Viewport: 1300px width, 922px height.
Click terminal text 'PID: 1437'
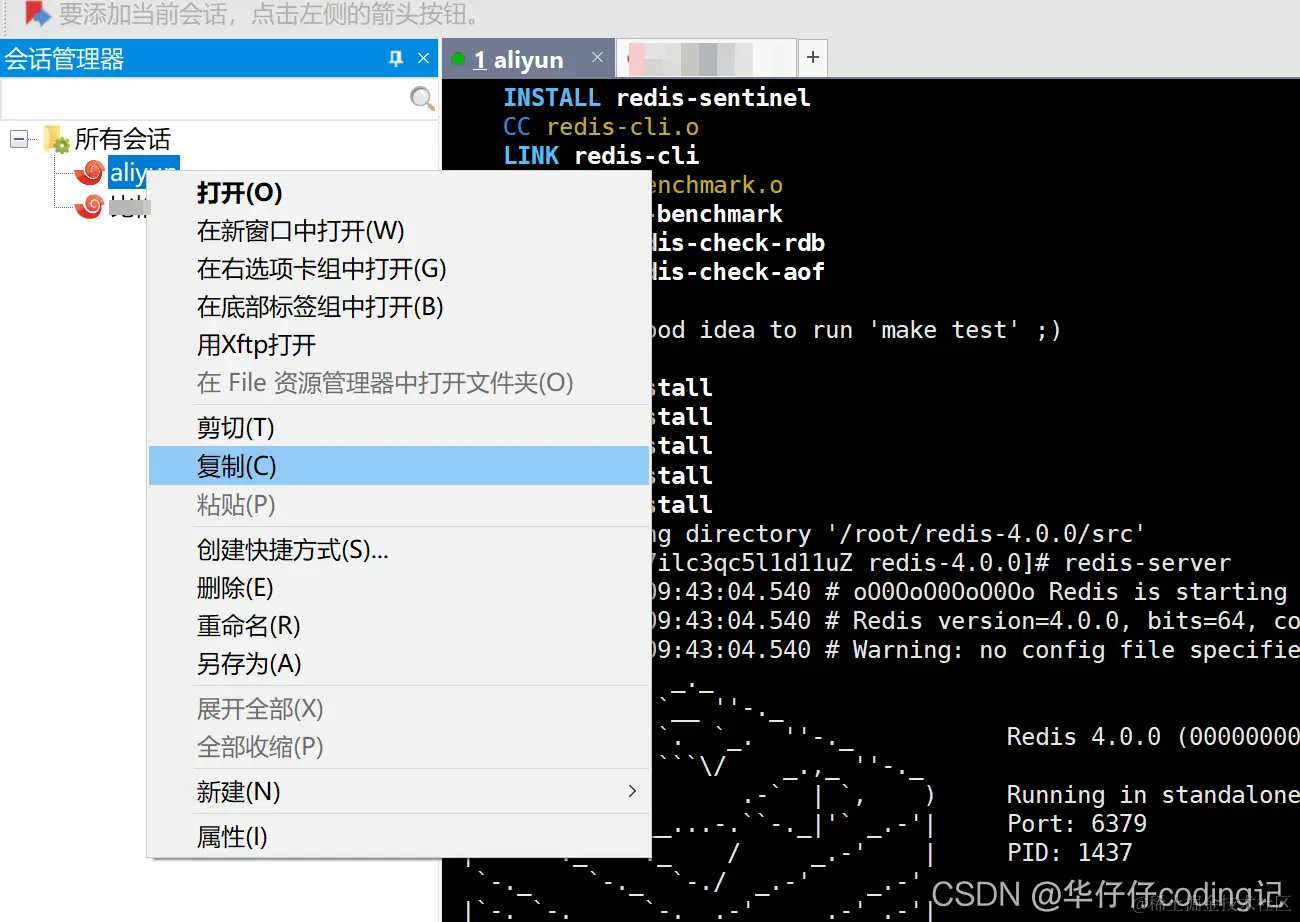[1069, 853]
